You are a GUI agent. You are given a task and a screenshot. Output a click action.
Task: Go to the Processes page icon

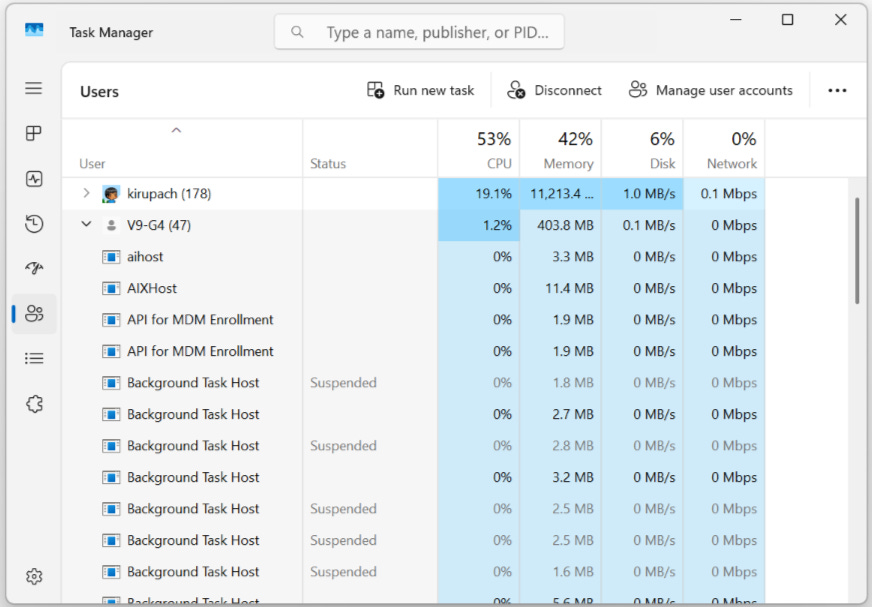click(x=33, y=133)
